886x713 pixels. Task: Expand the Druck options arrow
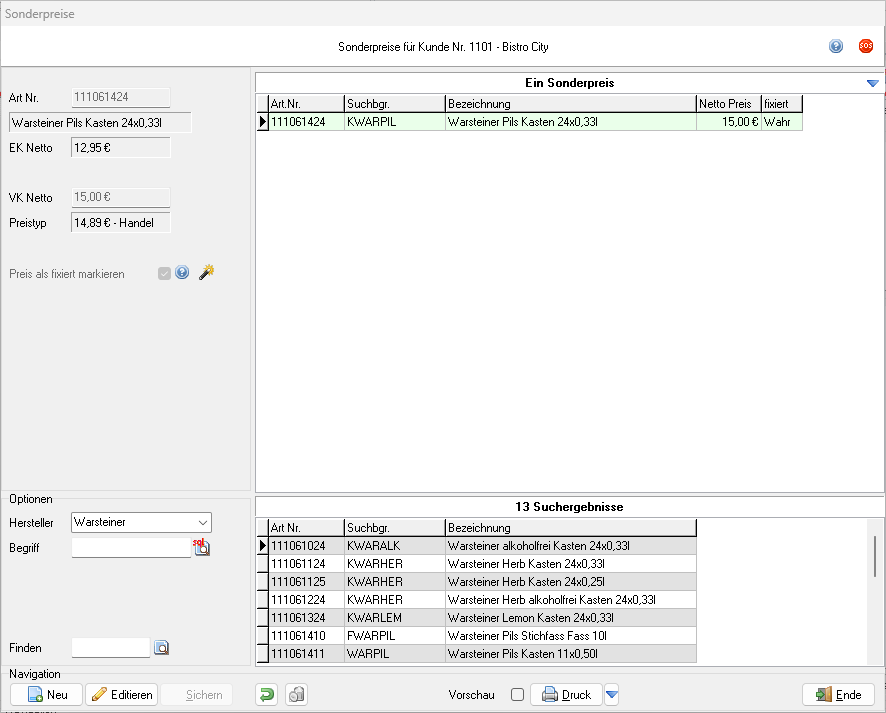click(612, 695)
